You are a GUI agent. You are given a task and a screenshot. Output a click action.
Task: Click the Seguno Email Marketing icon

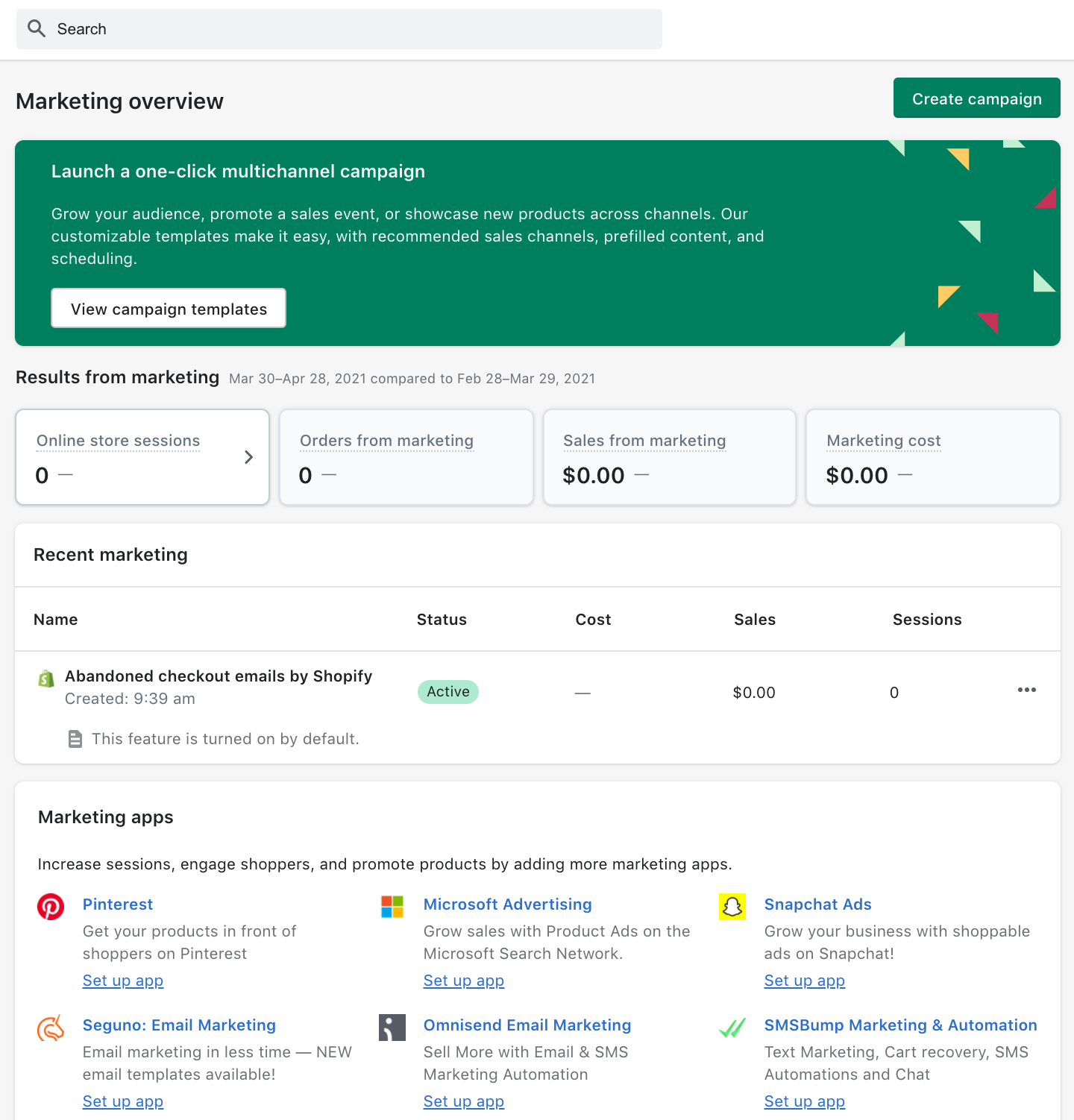(x=51, y=1028)
